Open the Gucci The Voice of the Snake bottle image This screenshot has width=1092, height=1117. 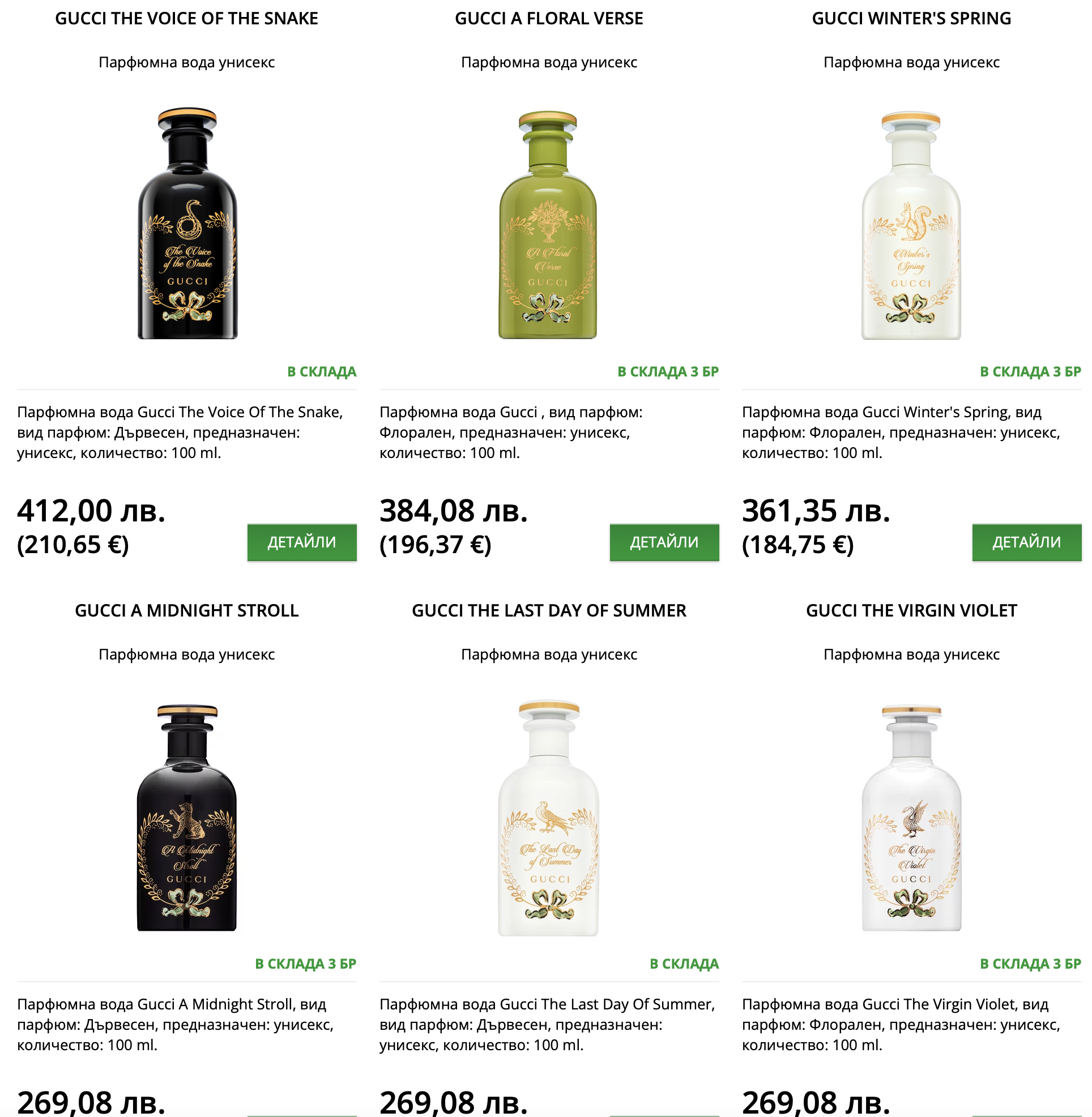(x=187, y=224)
